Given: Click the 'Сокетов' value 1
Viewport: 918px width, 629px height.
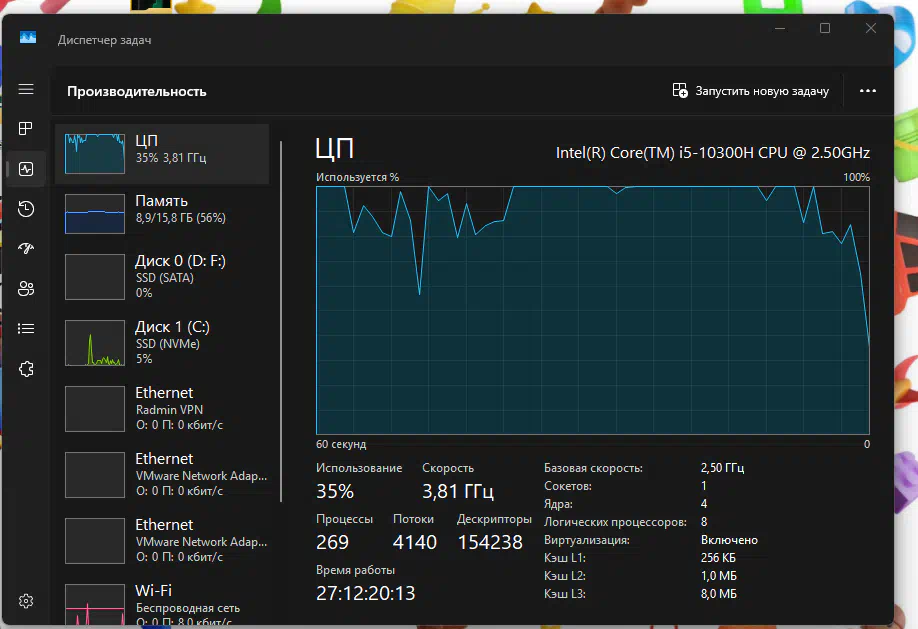Looking at the screenshot, I should click(x=703, y=486).
